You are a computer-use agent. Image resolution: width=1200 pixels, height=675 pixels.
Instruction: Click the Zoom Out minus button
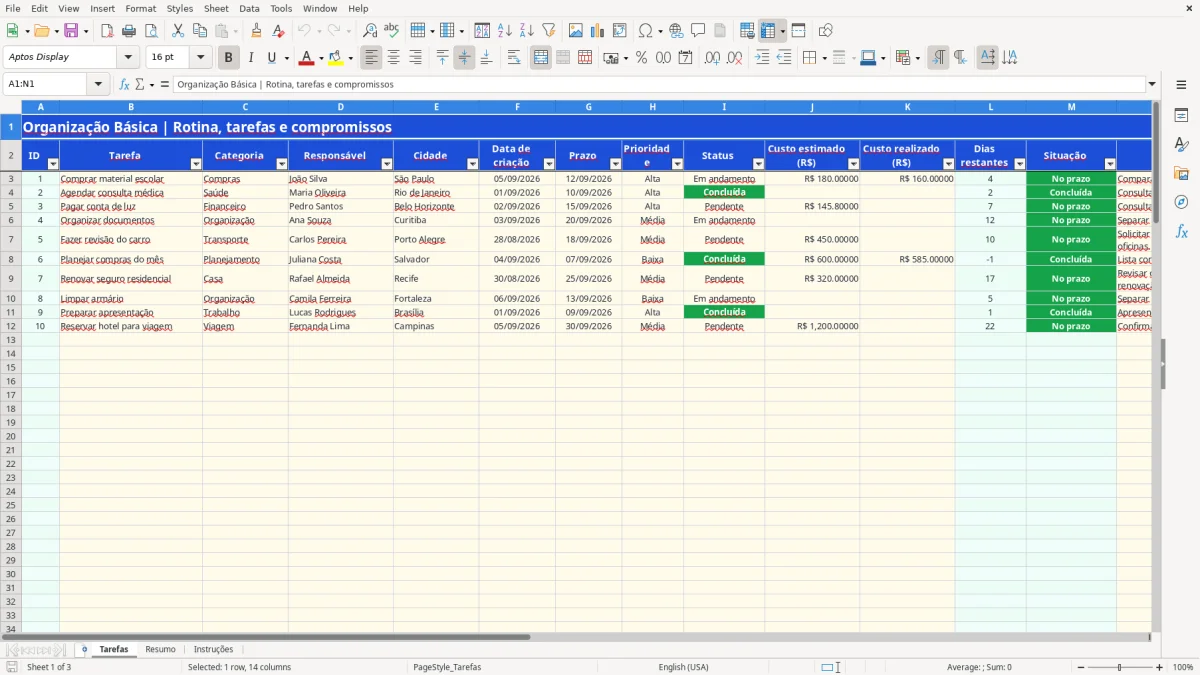pos(1081,667)
